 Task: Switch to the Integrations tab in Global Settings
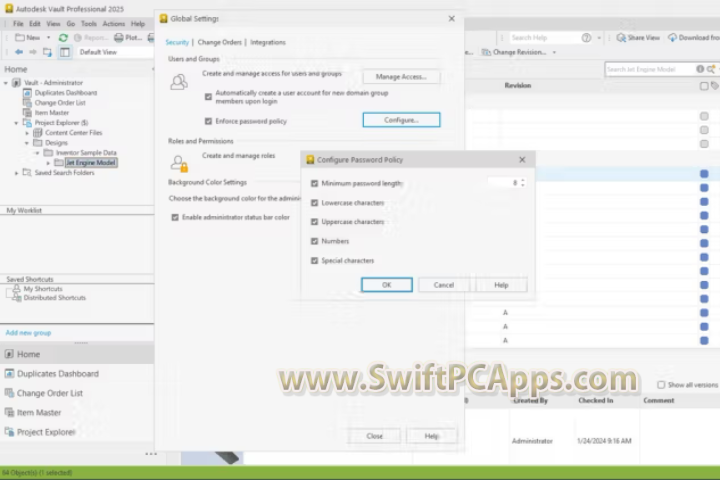click(268, 42)
